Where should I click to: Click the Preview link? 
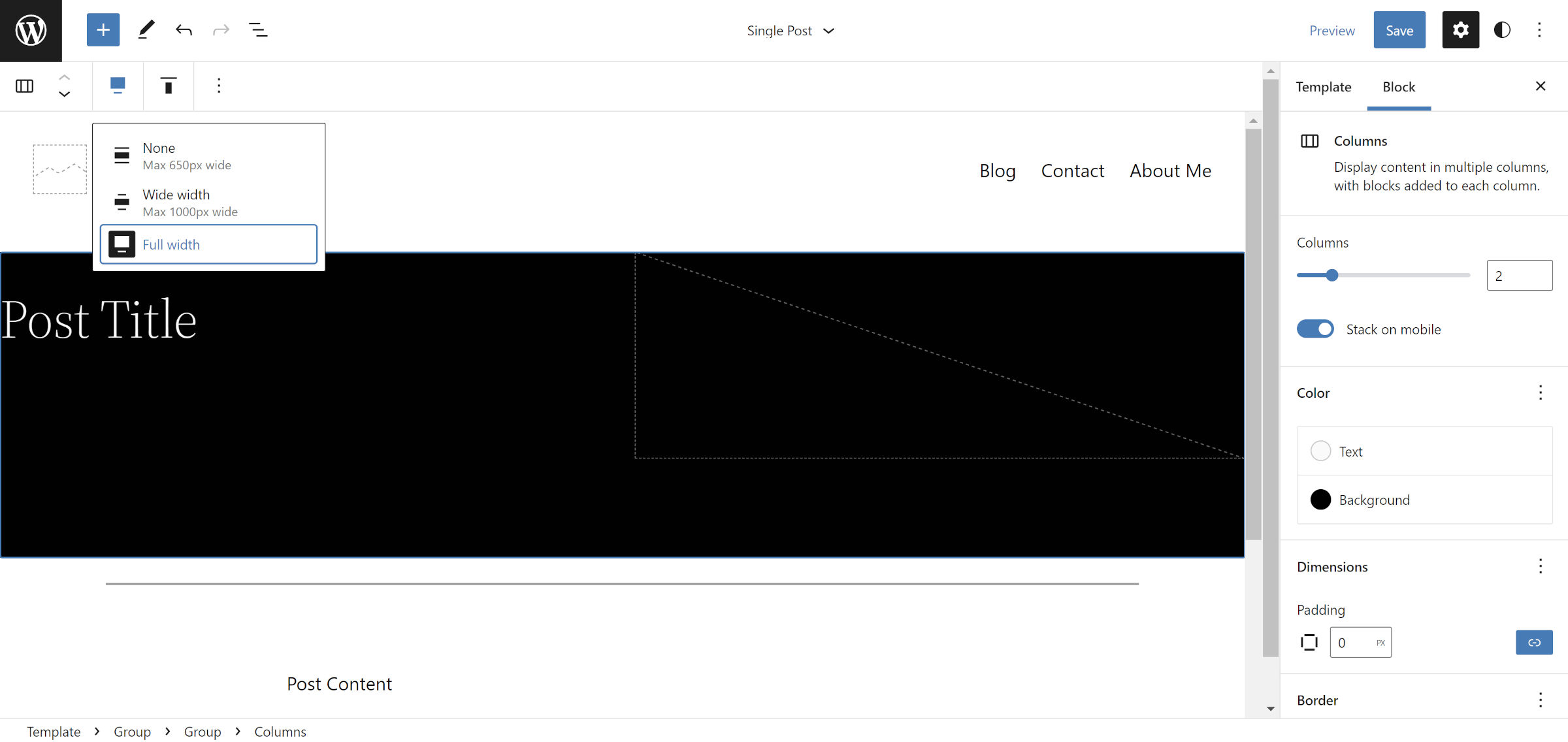pyautogui.click(x=1331, y=31)
